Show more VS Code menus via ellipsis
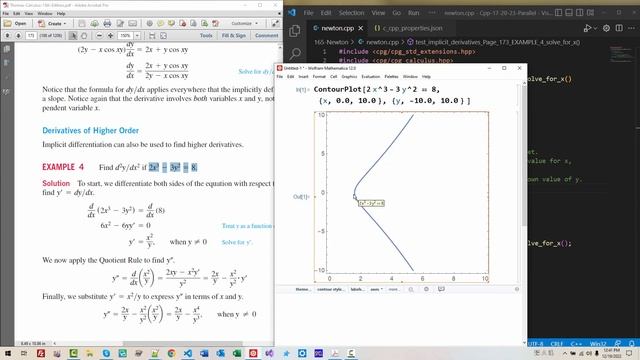Screen dimensions: 640x360 (x=431, y=13)
